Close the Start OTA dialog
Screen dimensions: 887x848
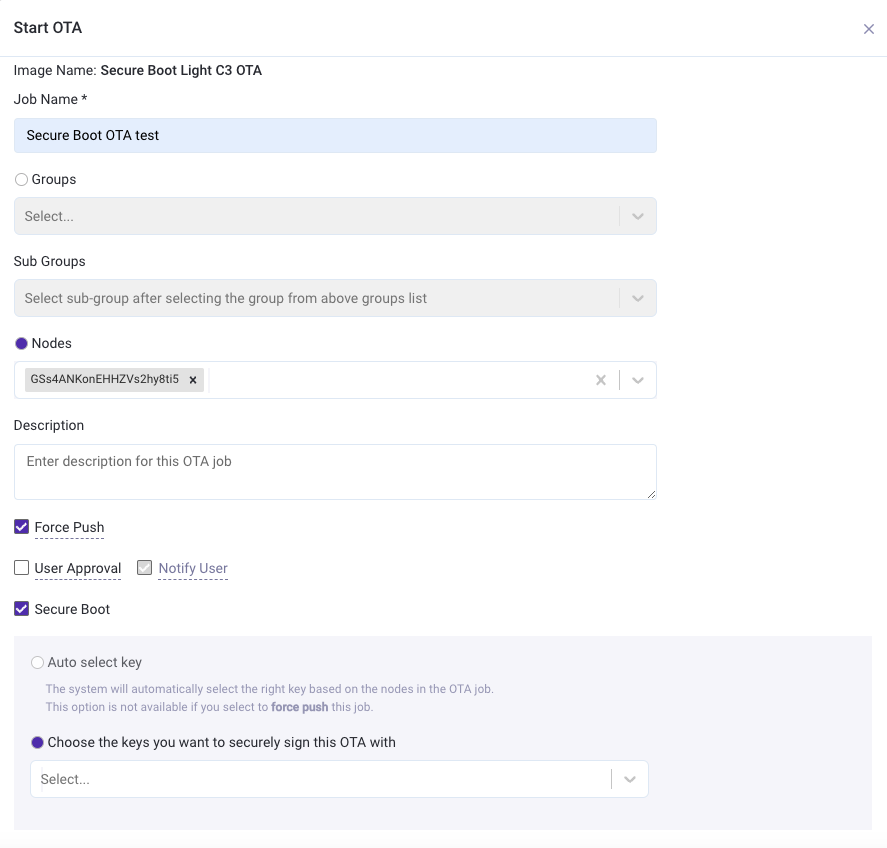[x=868, y=29]
